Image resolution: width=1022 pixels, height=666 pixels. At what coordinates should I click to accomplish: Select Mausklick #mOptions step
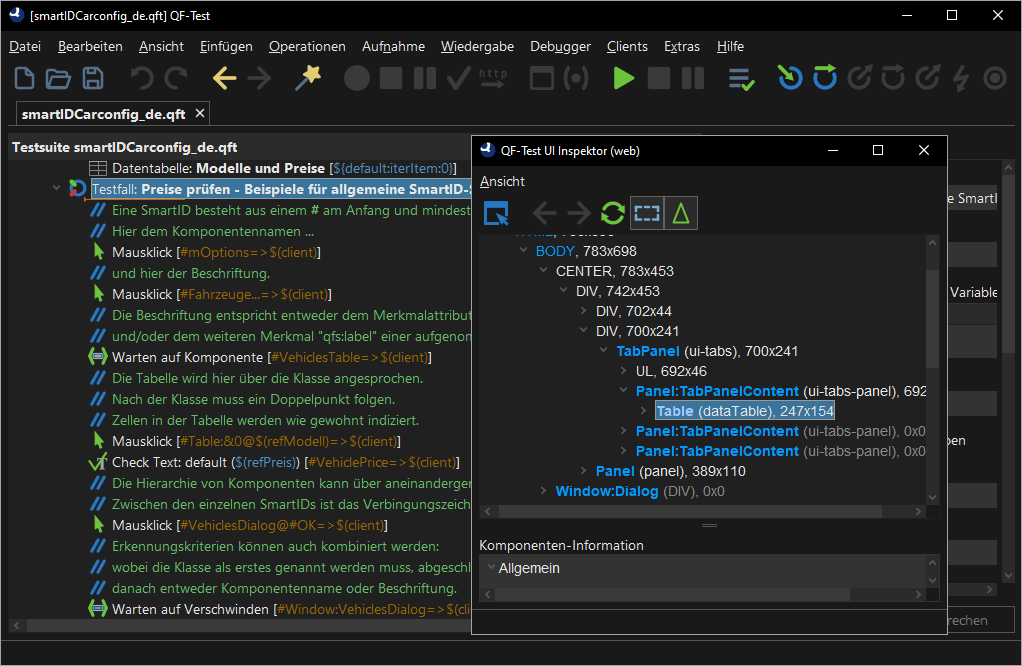[x=207, y=252]
